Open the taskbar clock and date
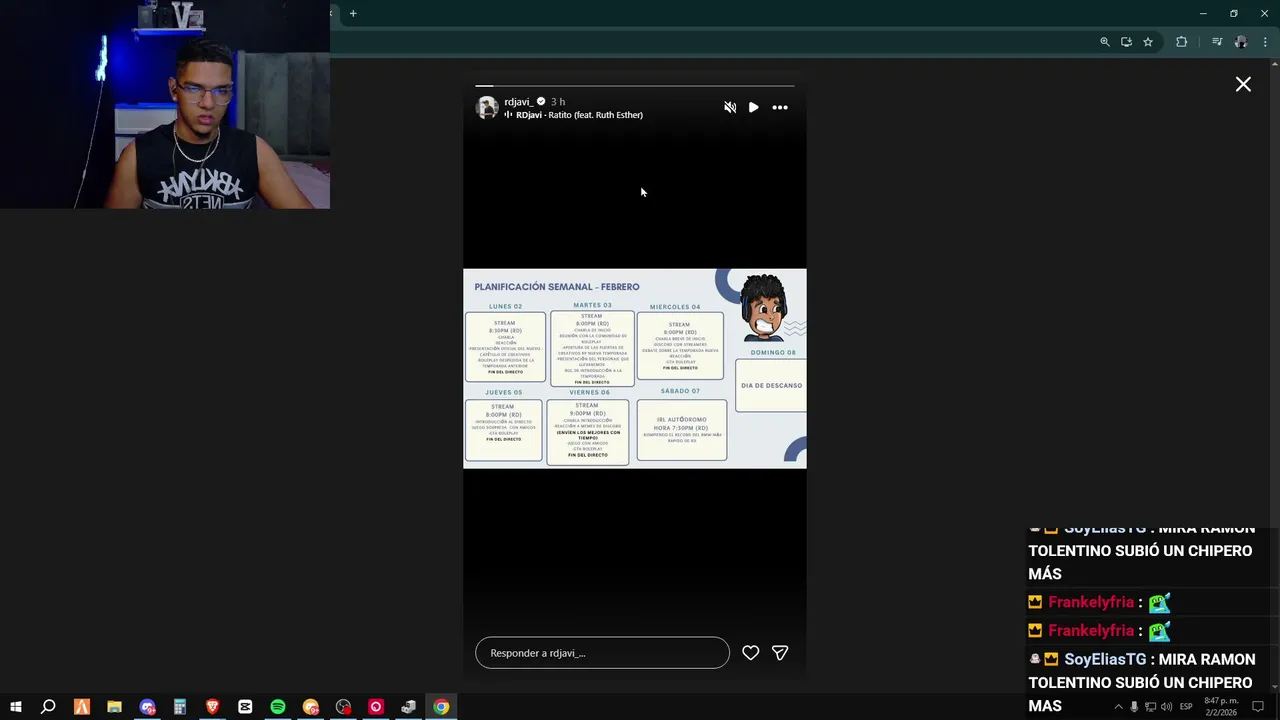This screenshot has width=1280, height=720. [x=1221, y=707]
